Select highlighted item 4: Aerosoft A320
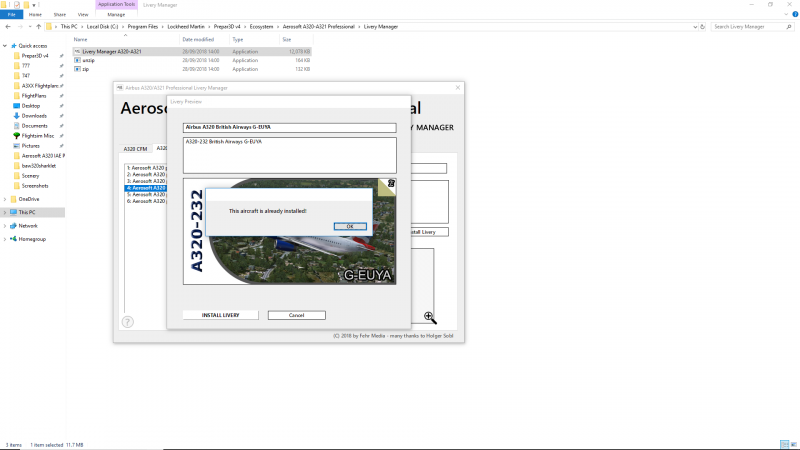This screenshot has width=800, height=450. pos(145,188)
